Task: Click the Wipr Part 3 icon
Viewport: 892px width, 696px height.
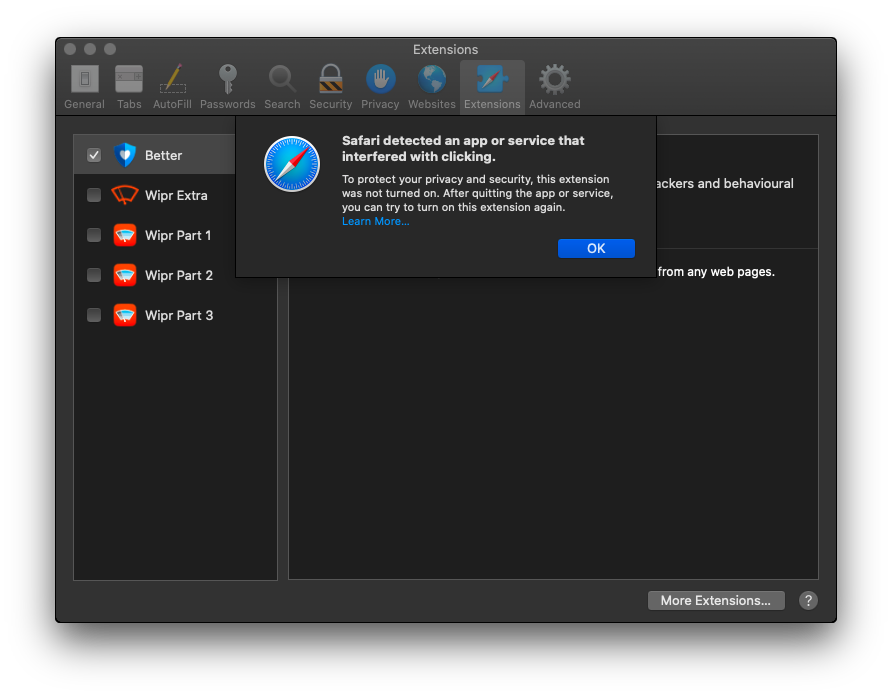Action: tap(125, 315)
